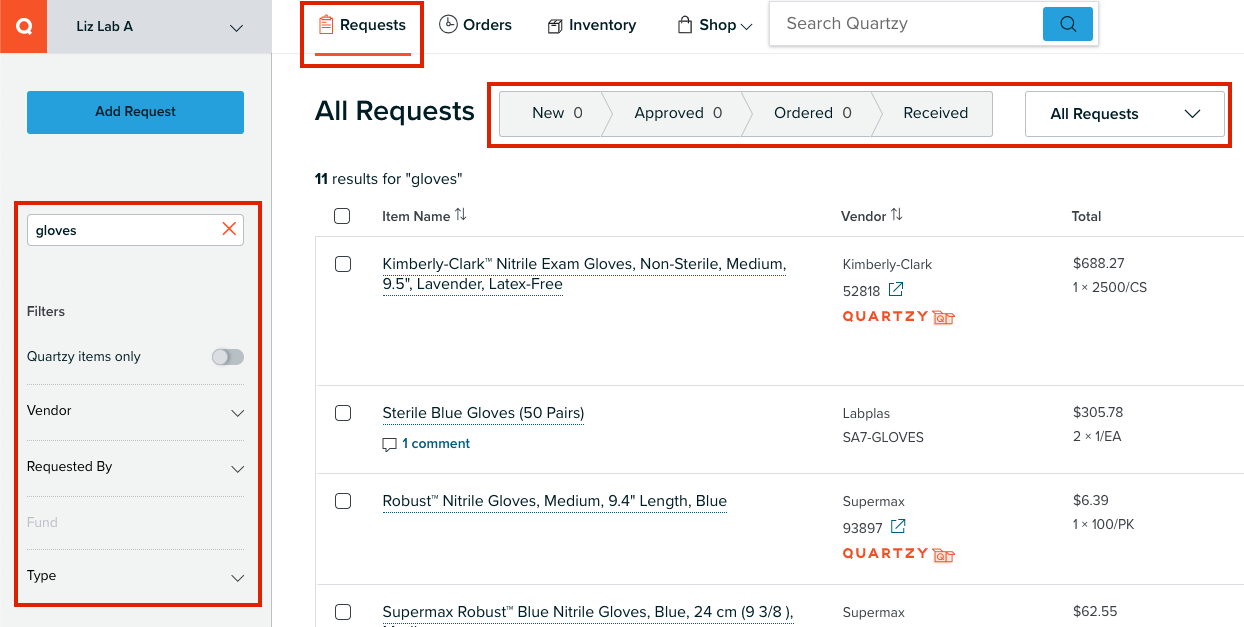Viewport: 1244px width, 627px height.
Task: Open external link icon next to 52818
Action: [896, 290]
